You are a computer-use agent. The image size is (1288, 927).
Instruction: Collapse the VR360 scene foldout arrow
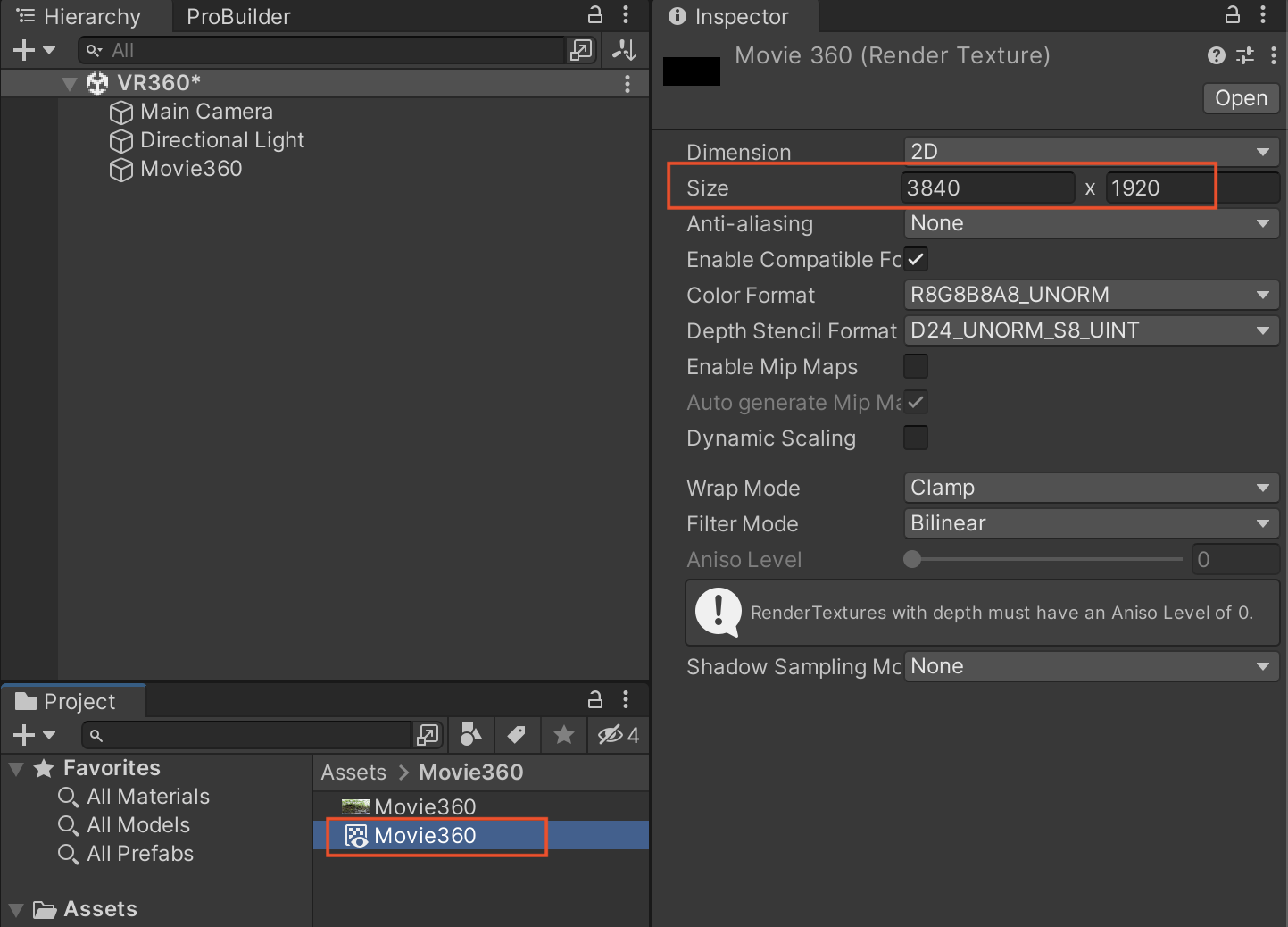click(x=70, y=84)
